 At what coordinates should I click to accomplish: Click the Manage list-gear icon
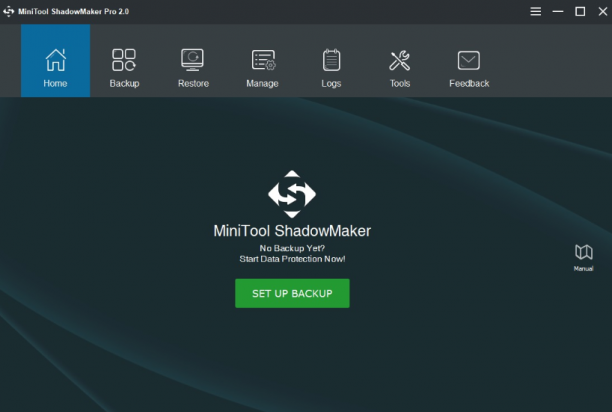pyautogui.click(x=263, y=60)
